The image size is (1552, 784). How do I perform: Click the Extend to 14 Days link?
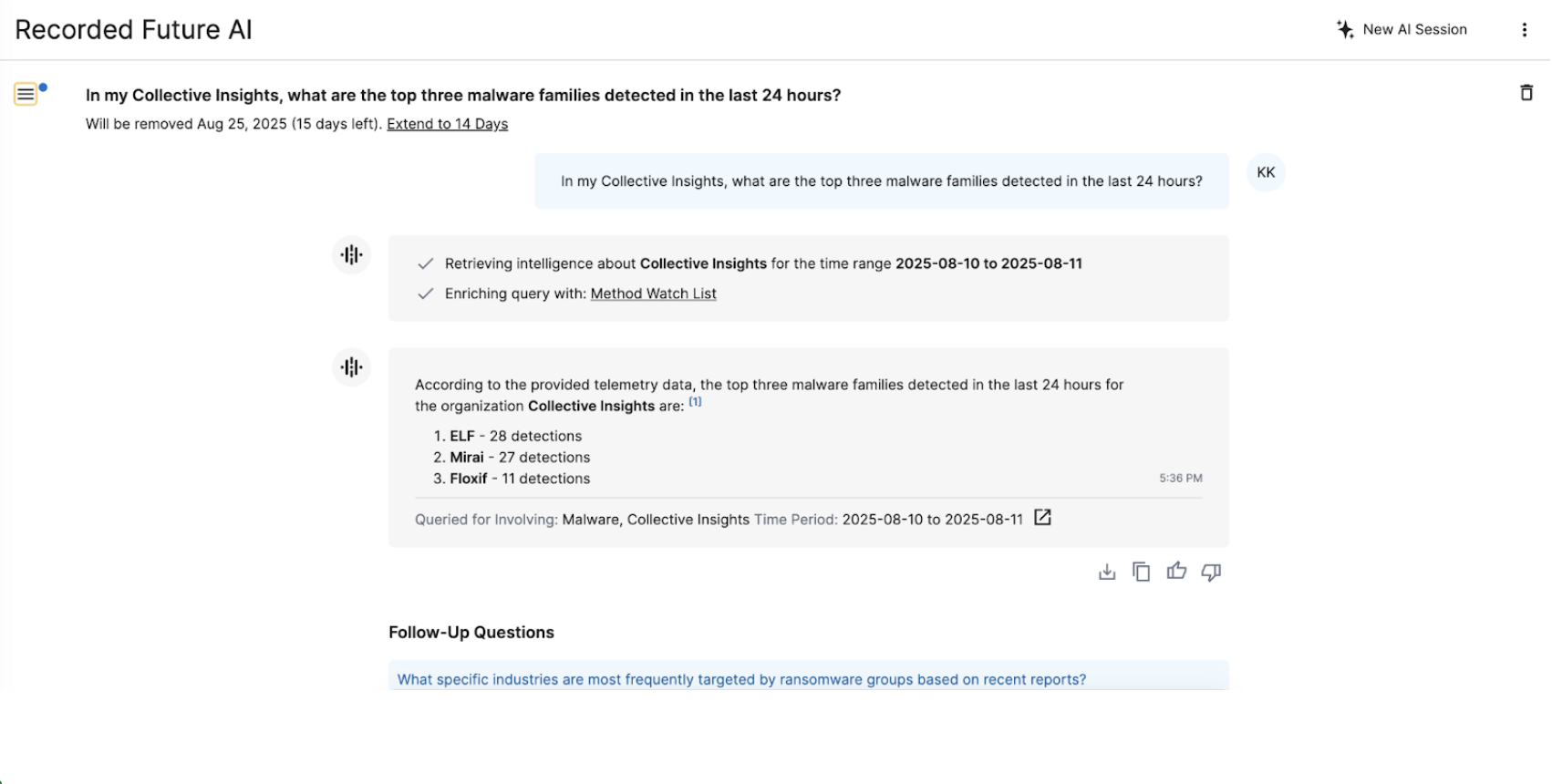(447, 124)
